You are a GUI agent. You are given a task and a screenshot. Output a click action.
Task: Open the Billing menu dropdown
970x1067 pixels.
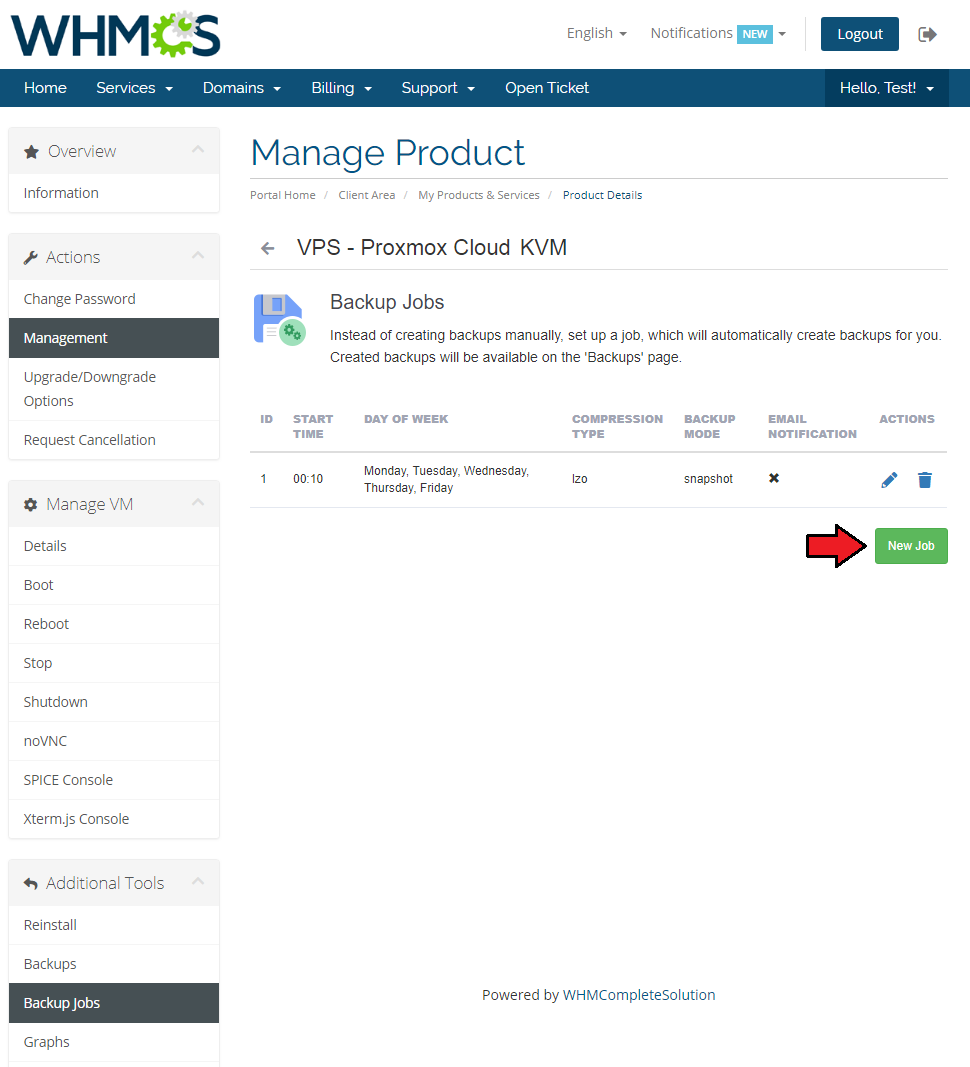coord(341,88)
